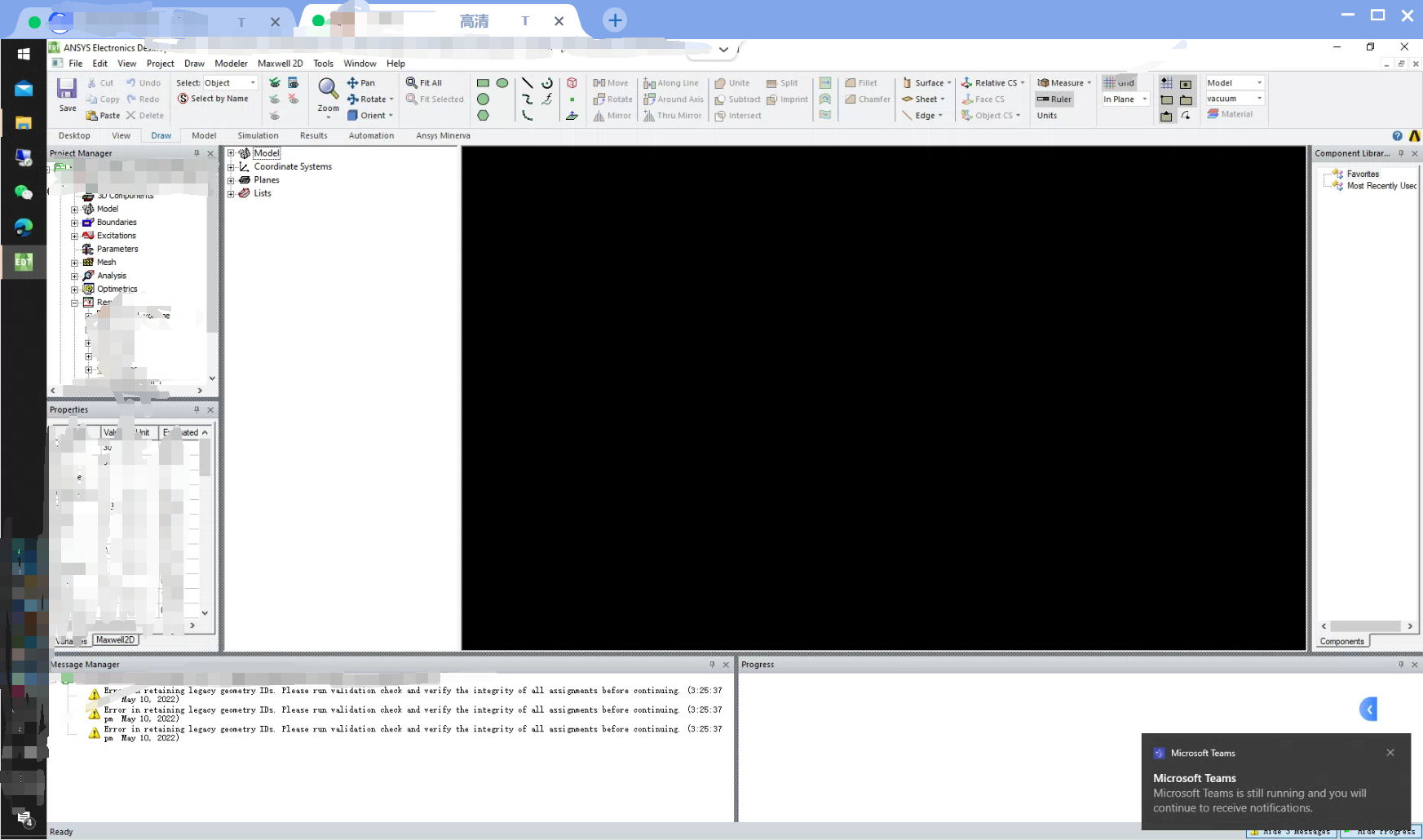This screenshot has width=1423, height=840.
Task: Switch to the Automation ribbon tab
Action: pos(371,135)
